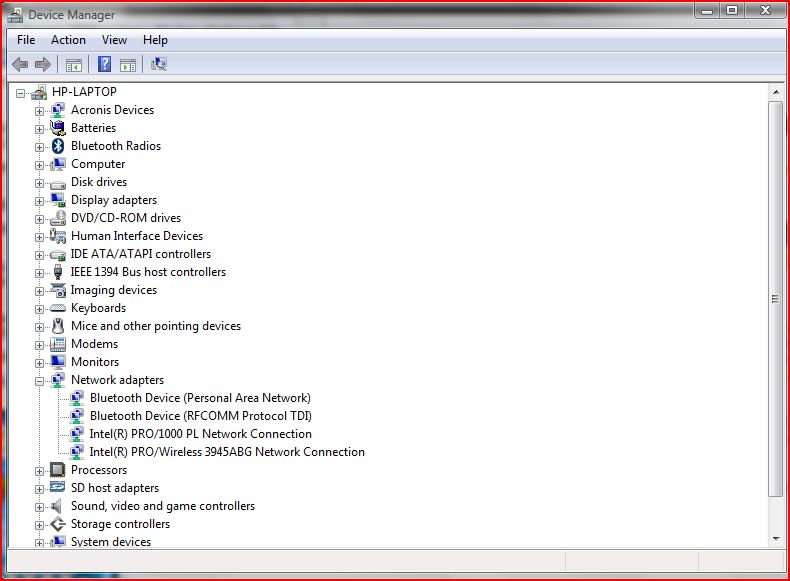Click the Display adapters icon

tap(58, 200)
